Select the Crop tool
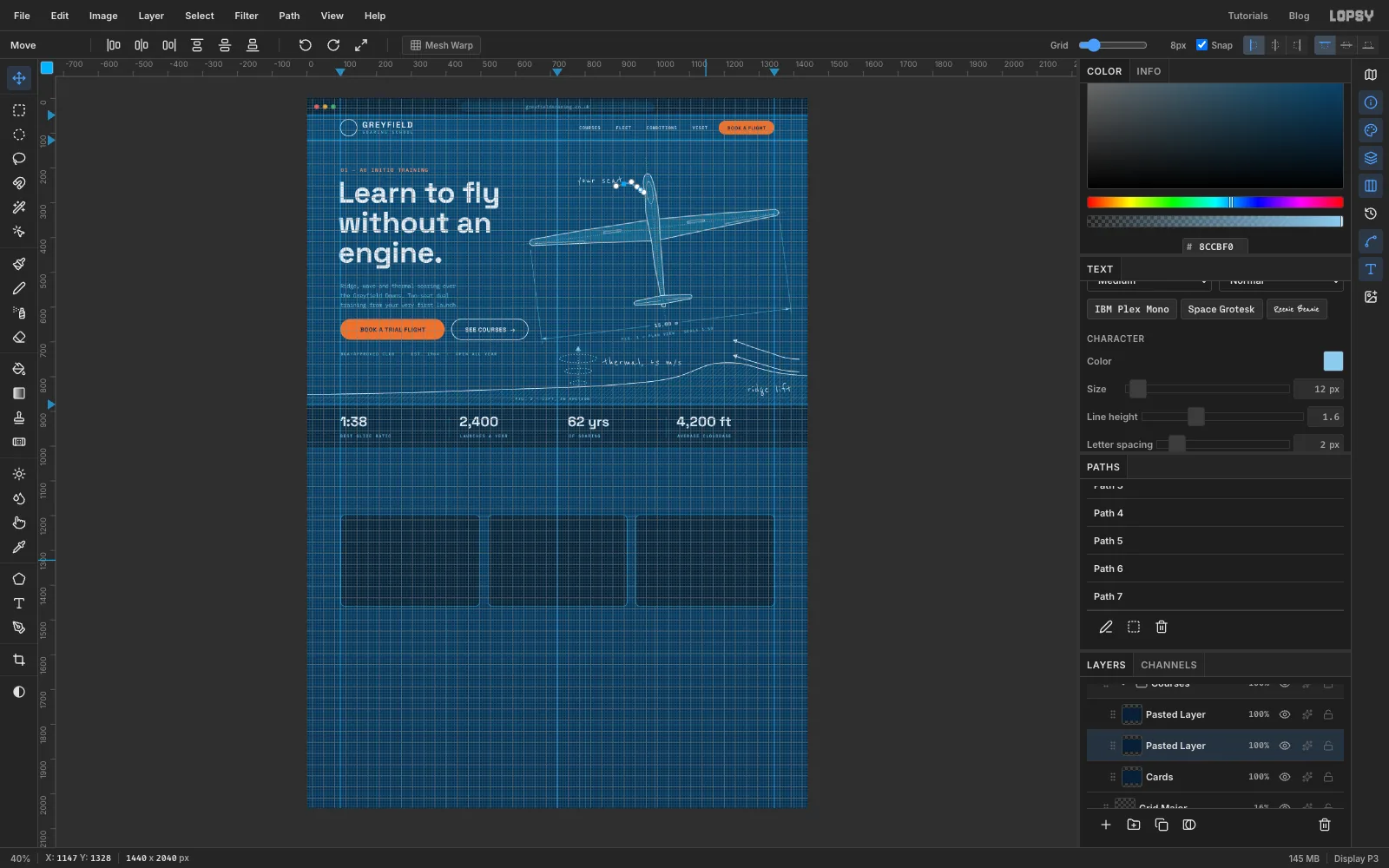 tap(19, 660)
